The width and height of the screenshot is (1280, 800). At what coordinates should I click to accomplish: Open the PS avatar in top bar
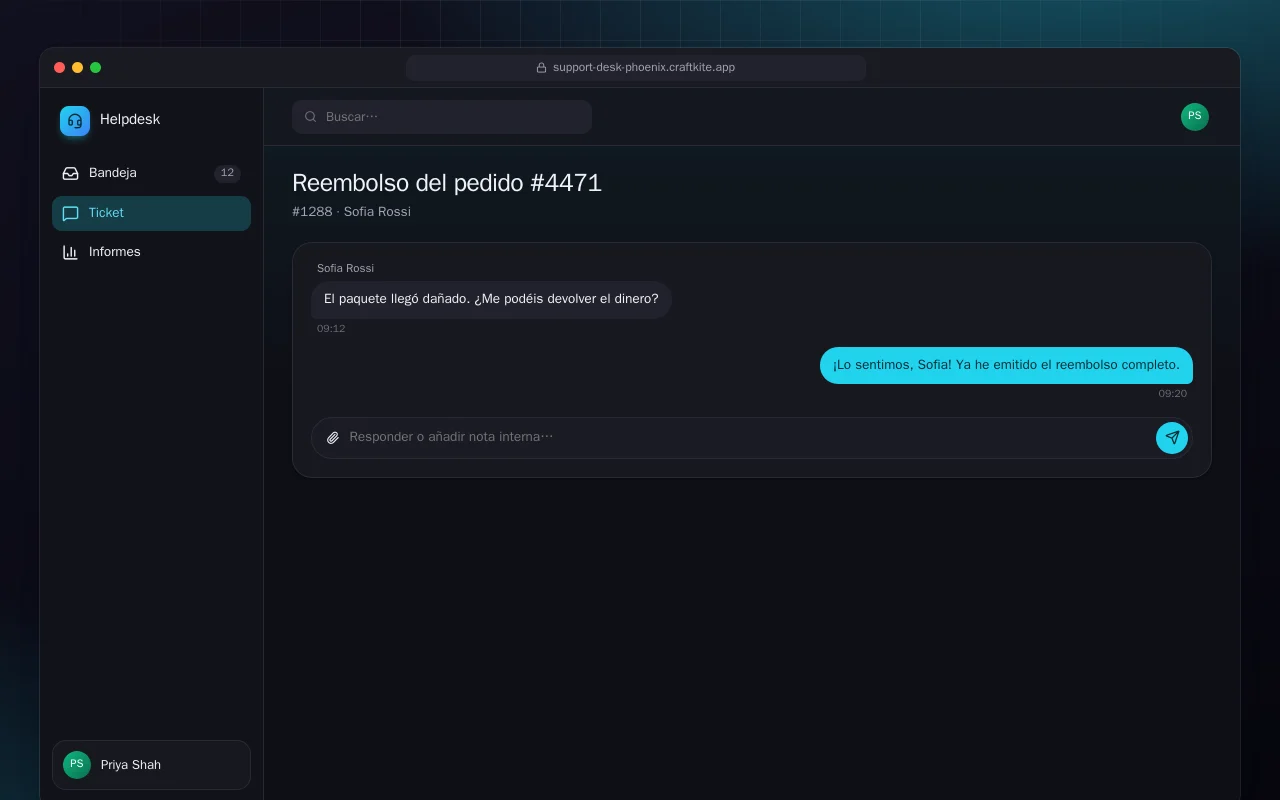1194,117
